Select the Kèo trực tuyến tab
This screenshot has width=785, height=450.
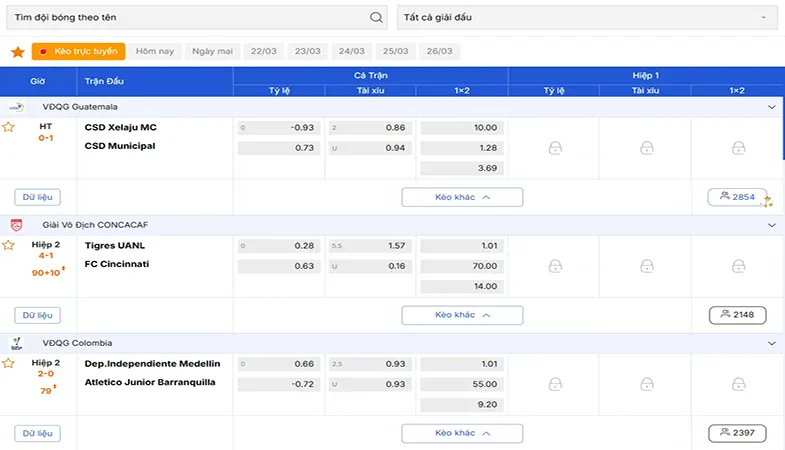(x=78, y=52)
